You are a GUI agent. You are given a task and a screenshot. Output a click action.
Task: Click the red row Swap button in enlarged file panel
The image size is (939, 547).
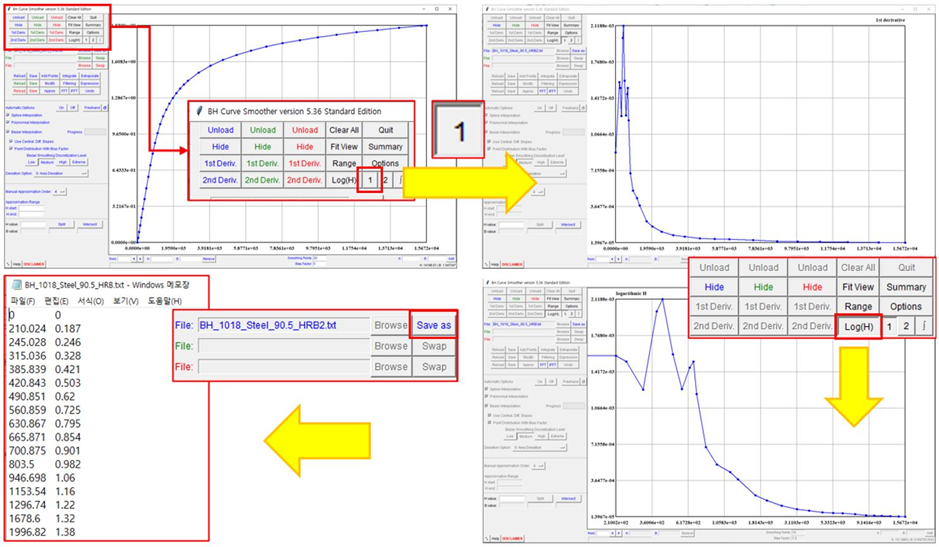(434, 366)
